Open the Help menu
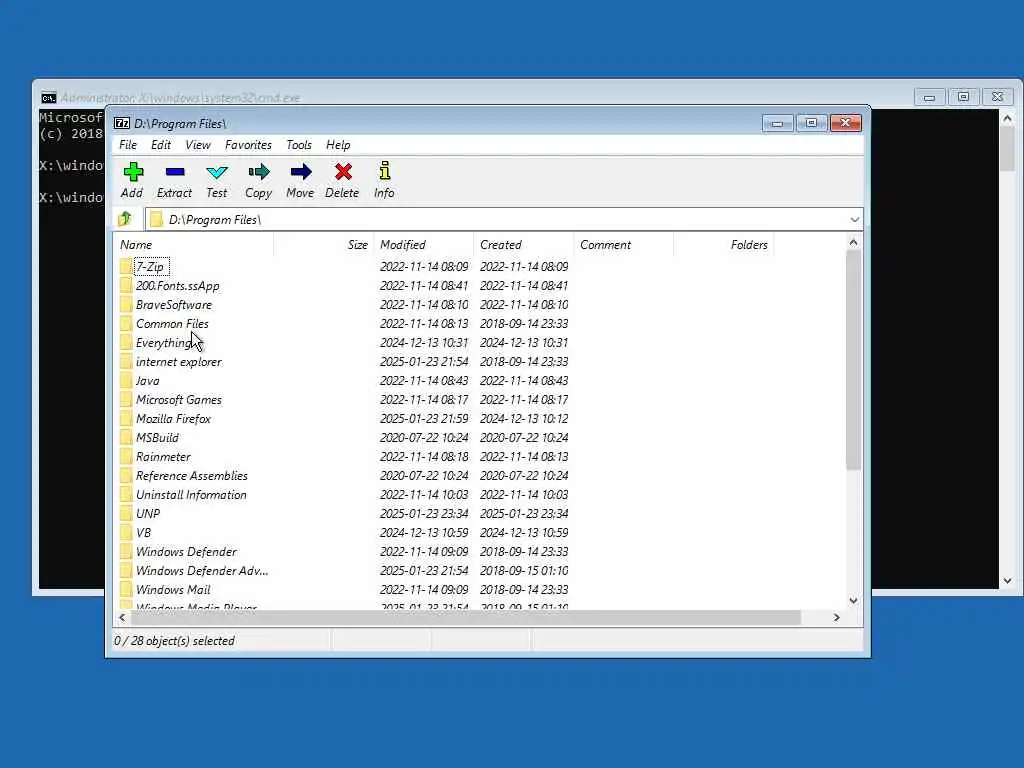The image size is (1024, 768). point(338,145)
